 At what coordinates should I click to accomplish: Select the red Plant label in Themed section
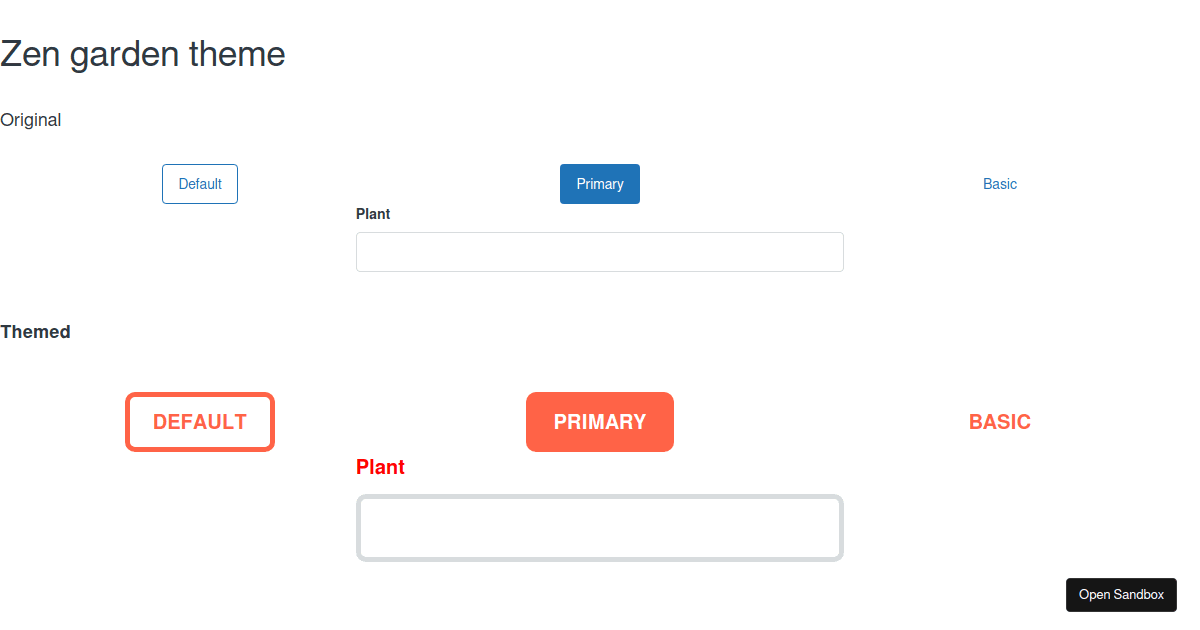380,466
